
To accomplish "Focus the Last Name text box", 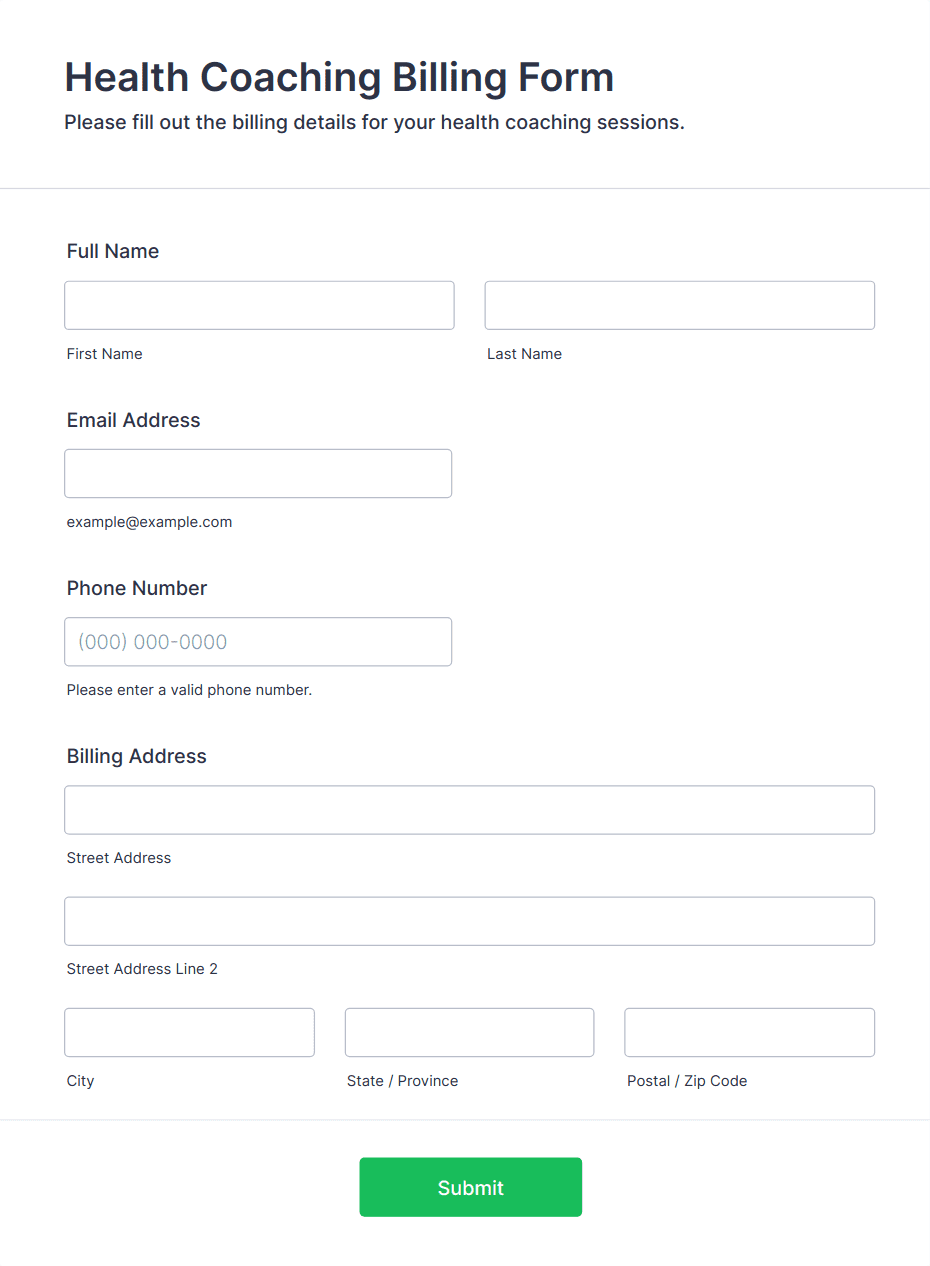I will [679, 305].
